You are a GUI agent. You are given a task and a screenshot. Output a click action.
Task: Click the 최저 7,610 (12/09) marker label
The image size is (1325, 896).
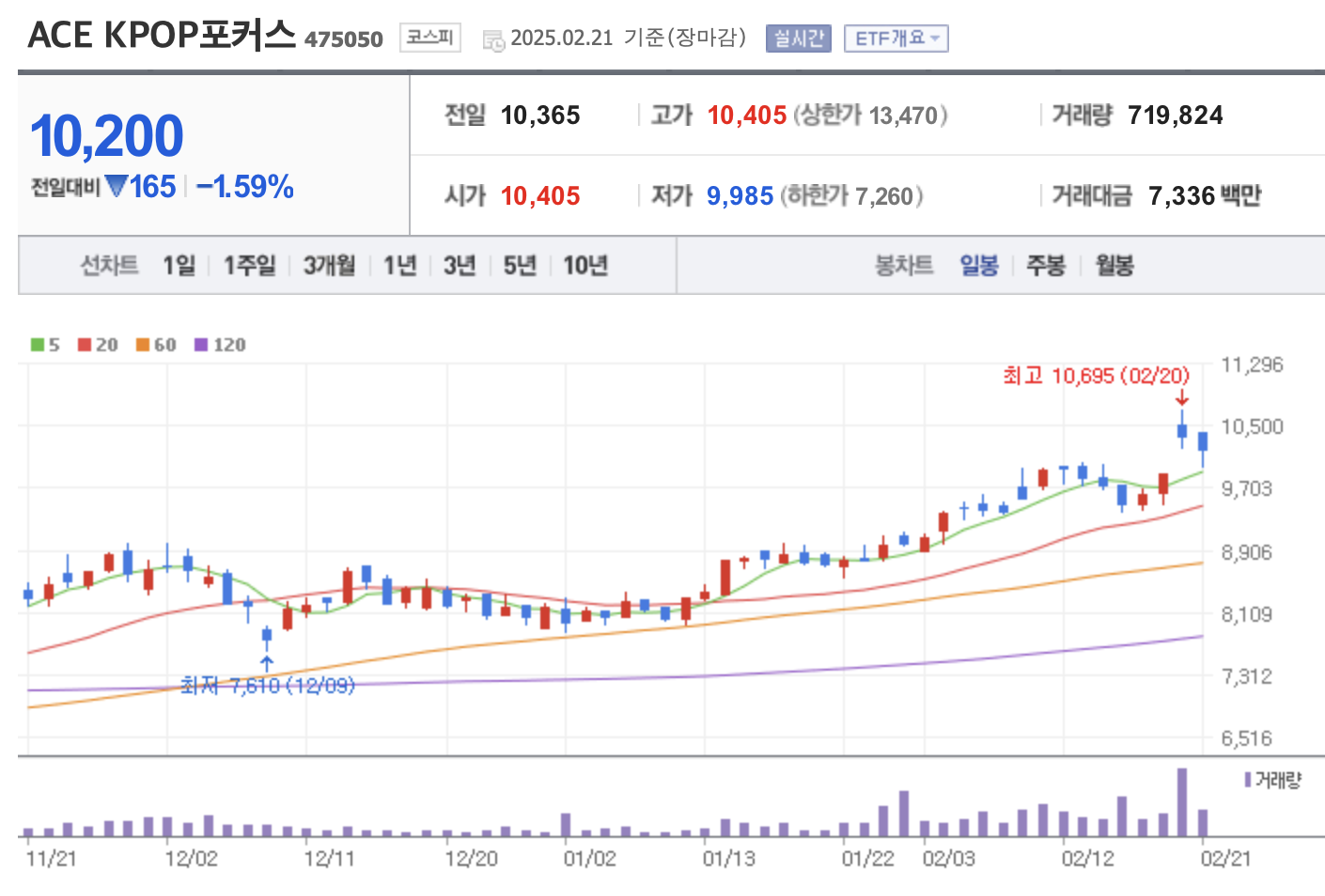(268, 686)
